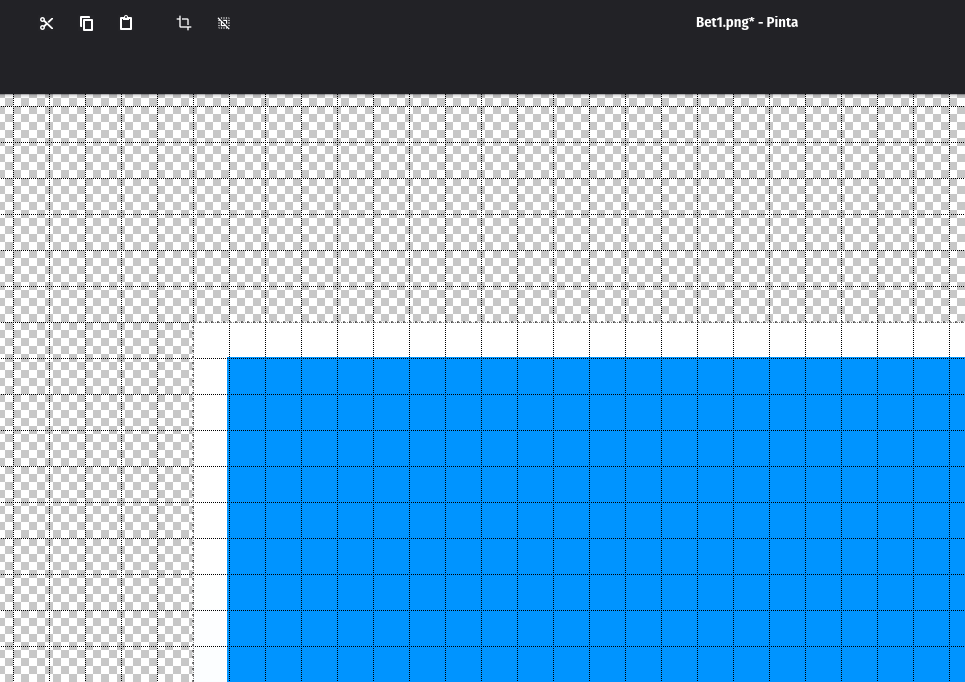The height and width of the screenshot is (682, 965).
Task: Click the Cut scissors icon
Action: pyautogui.click(x=46, y=23)
